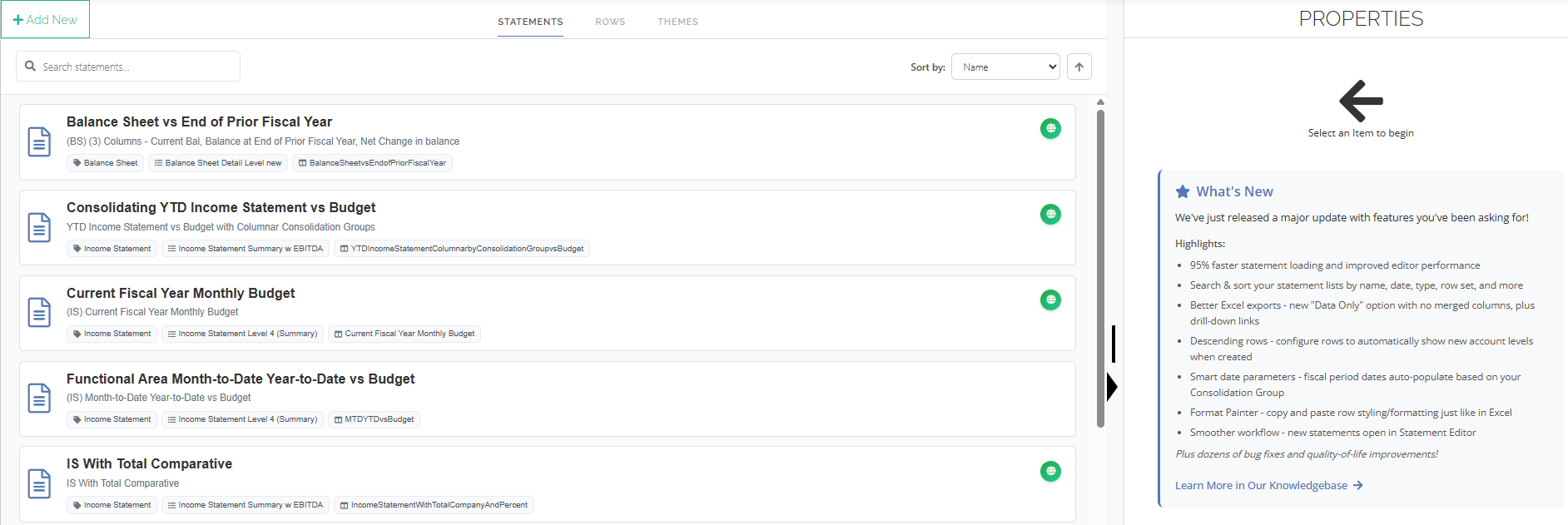Open IS With Total Comparative title
1568x525 pixels.
149,463
